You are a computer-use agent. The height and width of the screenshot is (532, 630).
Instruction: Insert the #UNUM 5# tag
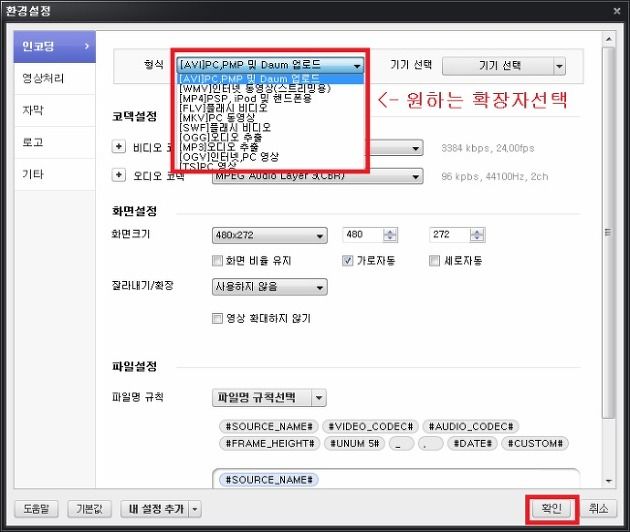(354, 444)
